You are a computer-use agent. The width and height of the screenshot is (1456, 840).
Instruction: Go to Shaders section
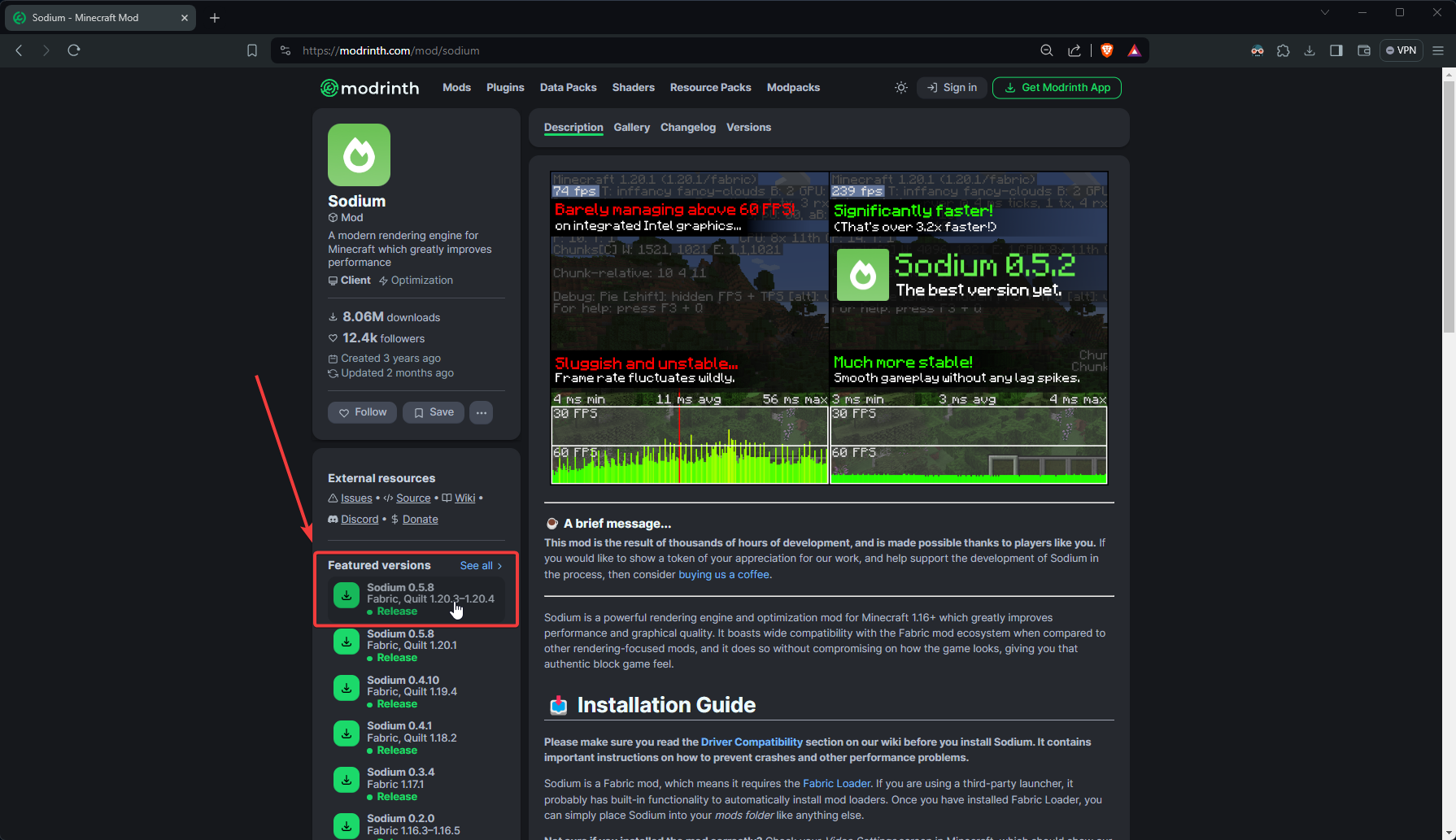point(633,88)
